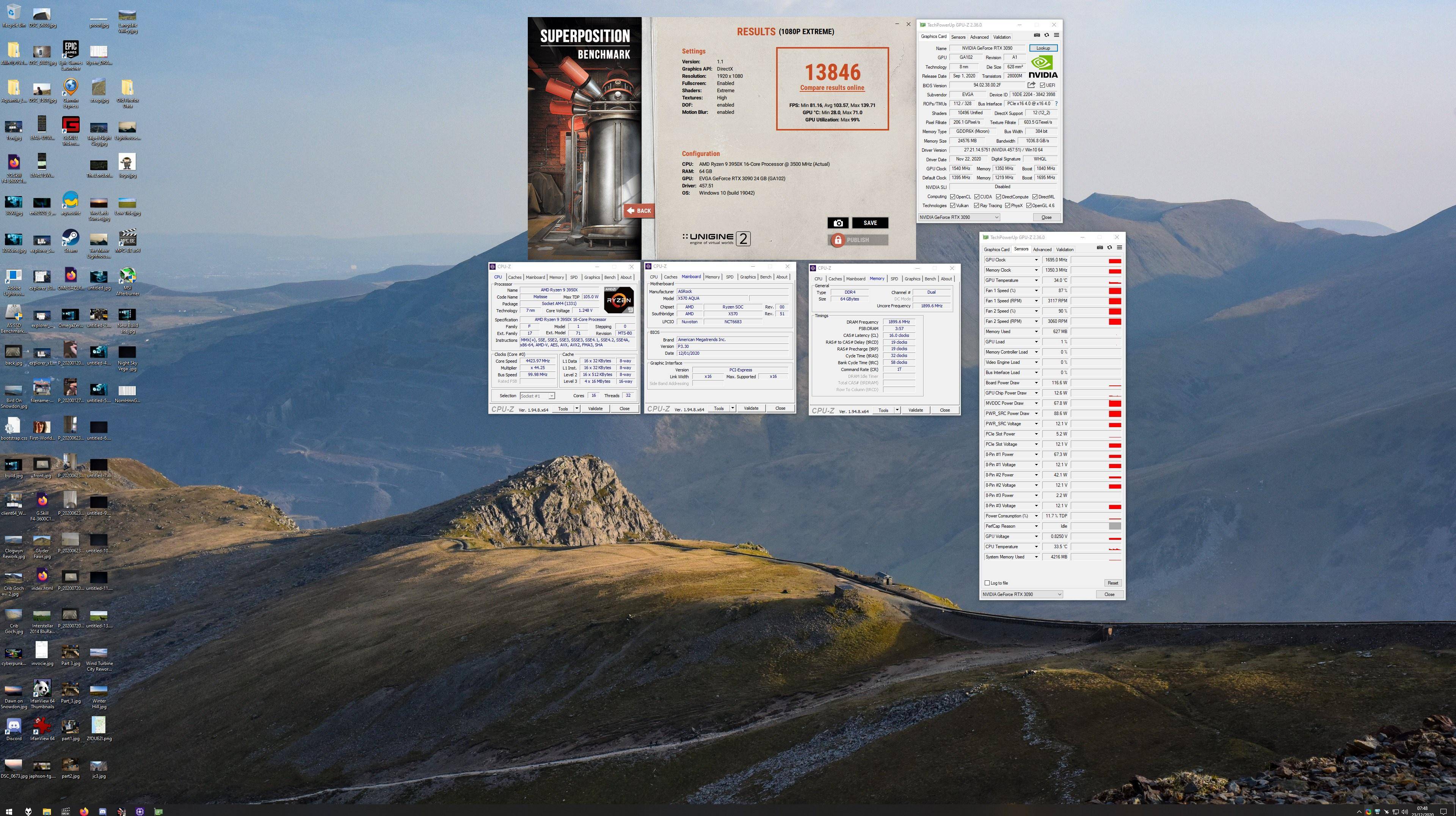Click the 13846 score in Superposition results

point(832,72)
